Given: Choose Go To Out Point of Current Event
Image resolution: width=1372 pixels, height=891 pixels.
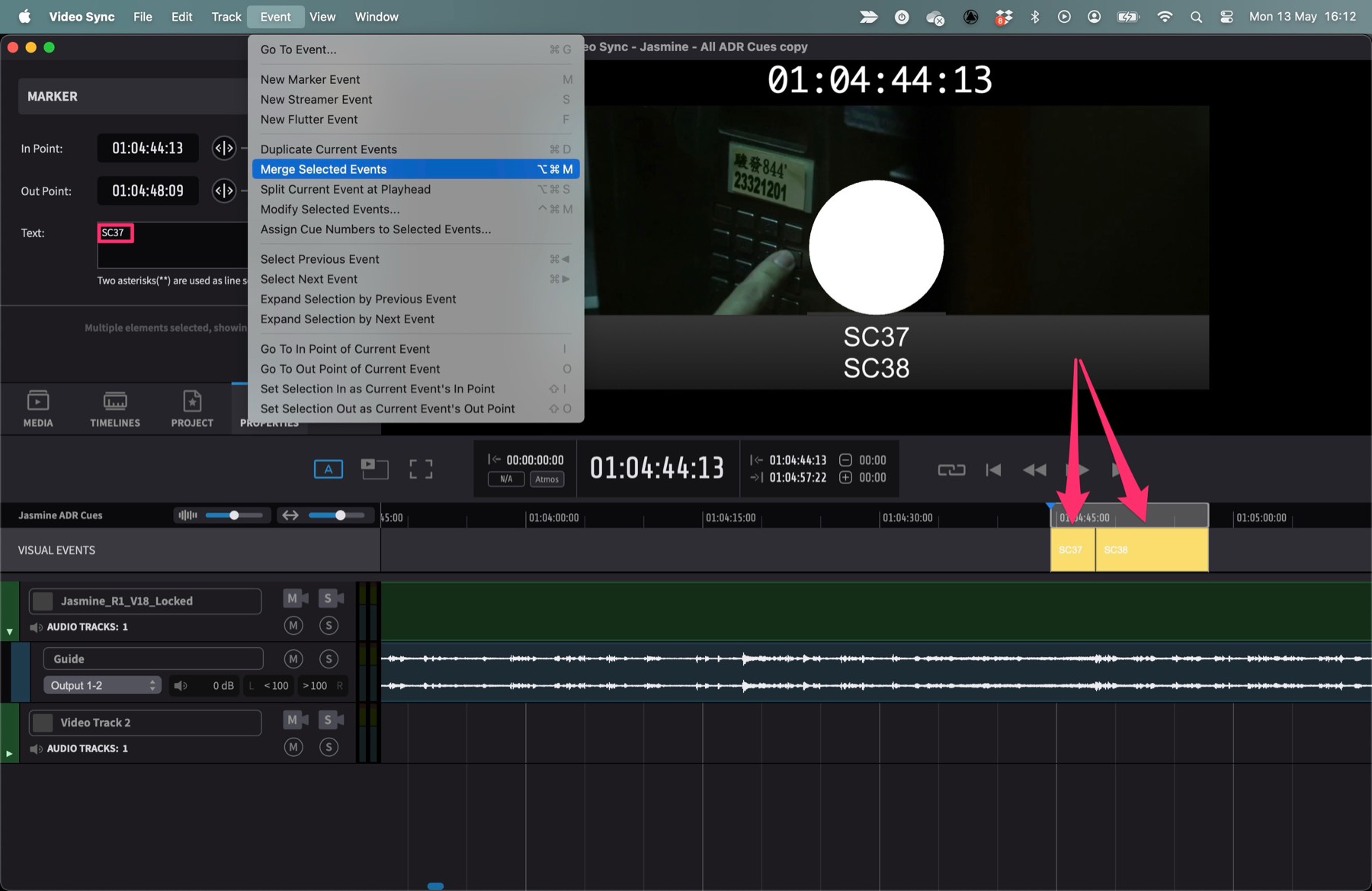Looking at the screenshot, I should coord(416,369).
